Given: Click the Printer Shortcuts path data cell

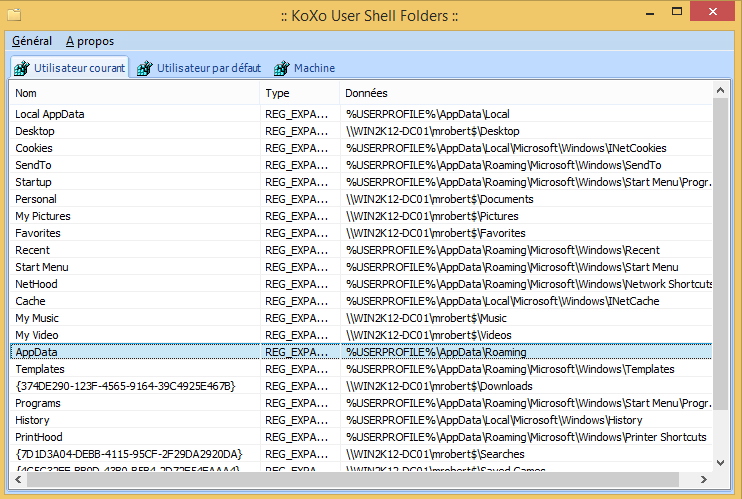Looking at the screenshot, I should click(x=526, y=437).
